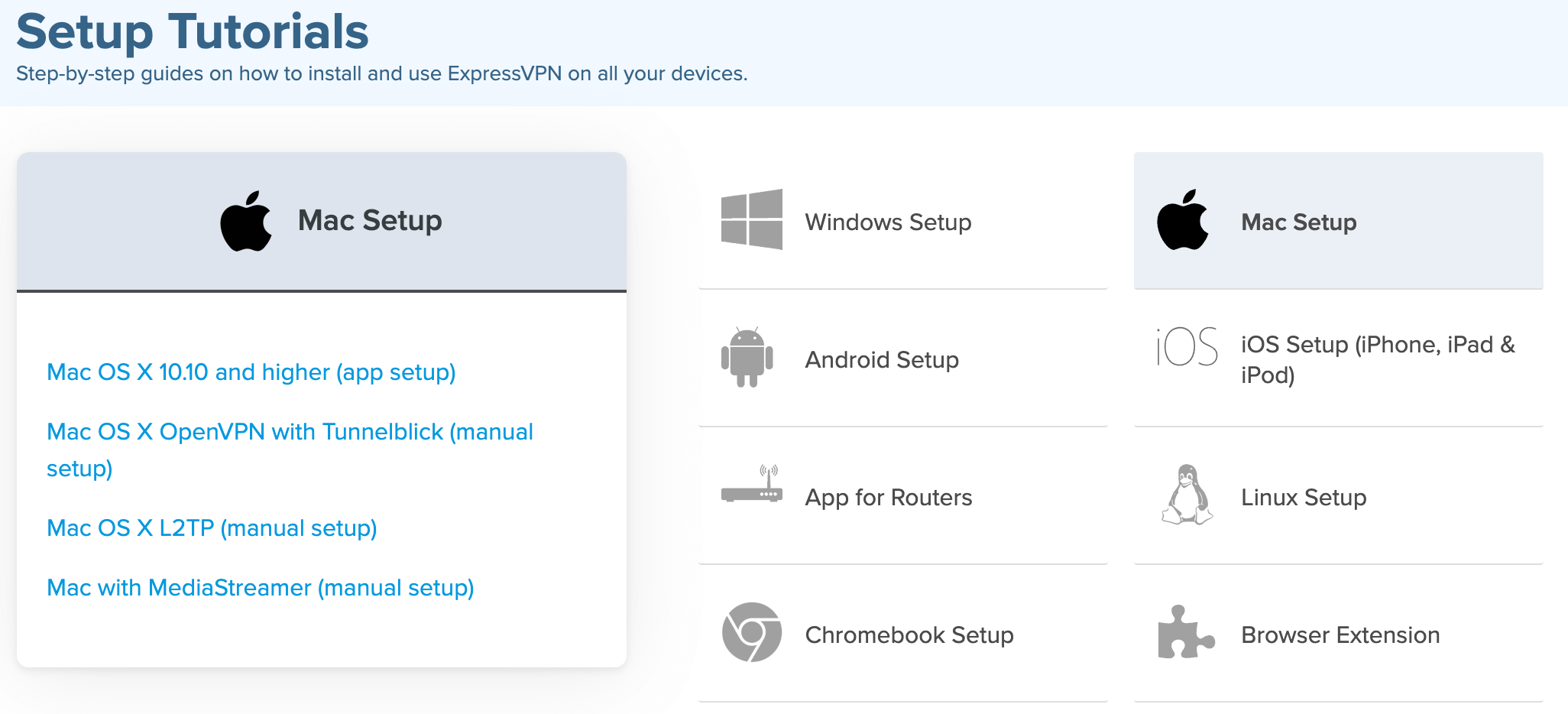This screenshot has height=714, width=1568.
Task: Click the Chrome logo icon
Action: coord(751,632)
